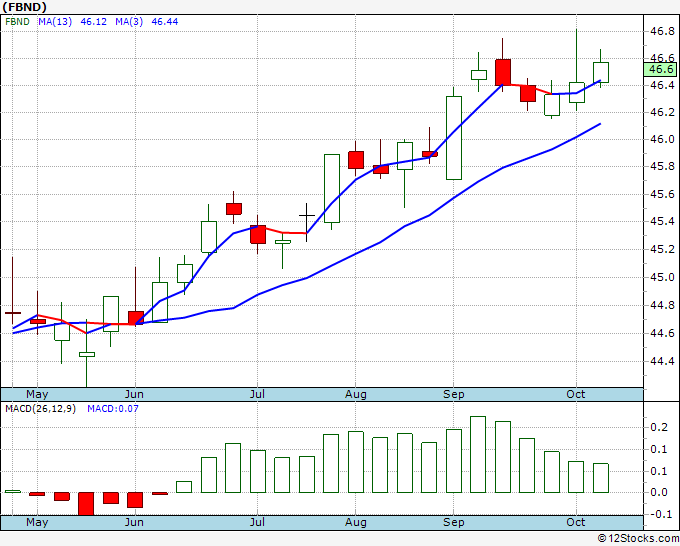Select the largest red MACD histogram bar

coord(86,503)
